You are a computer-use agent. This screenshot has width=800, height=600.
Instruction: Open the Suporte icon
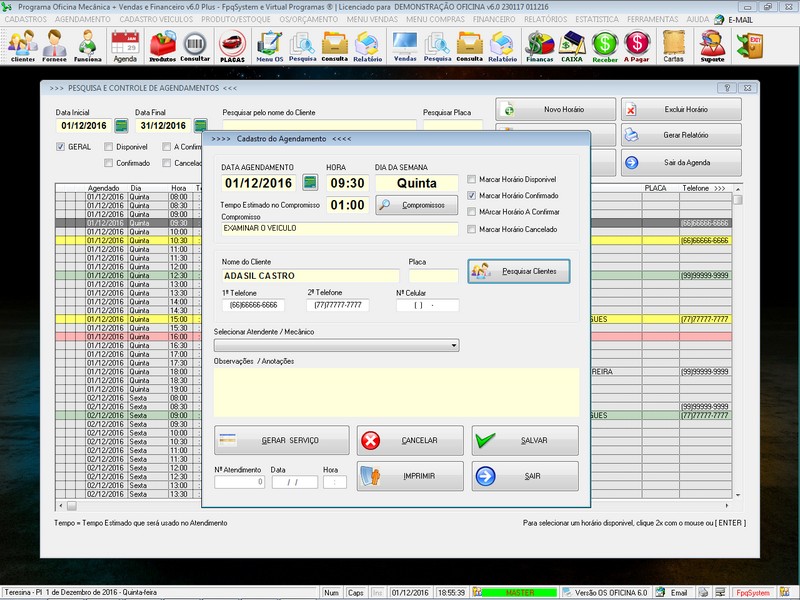click(x=712, y=46)
